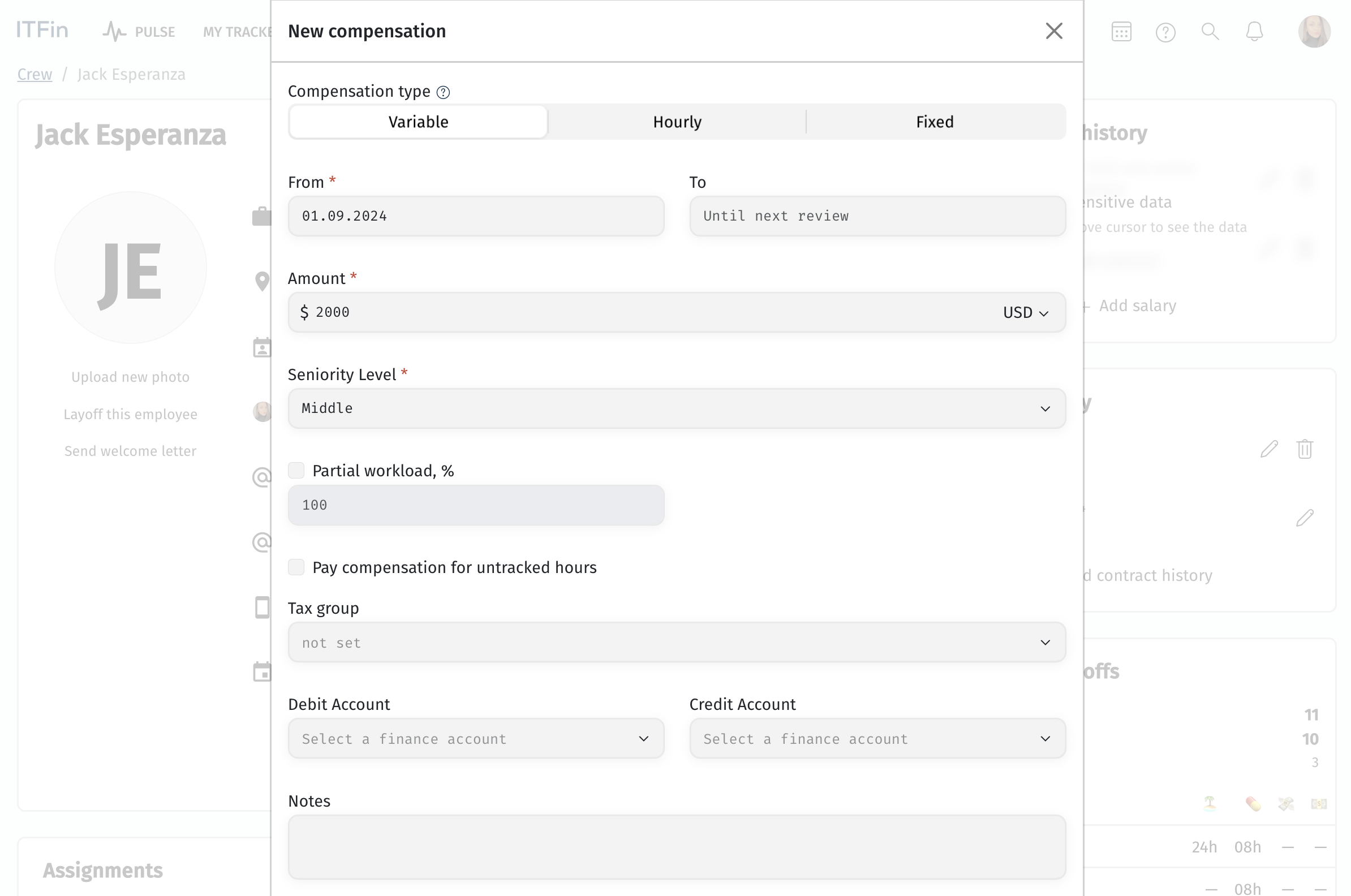Click the search magnifier icon
This screenshot has height=896, width=1351.
[1209, 32]
